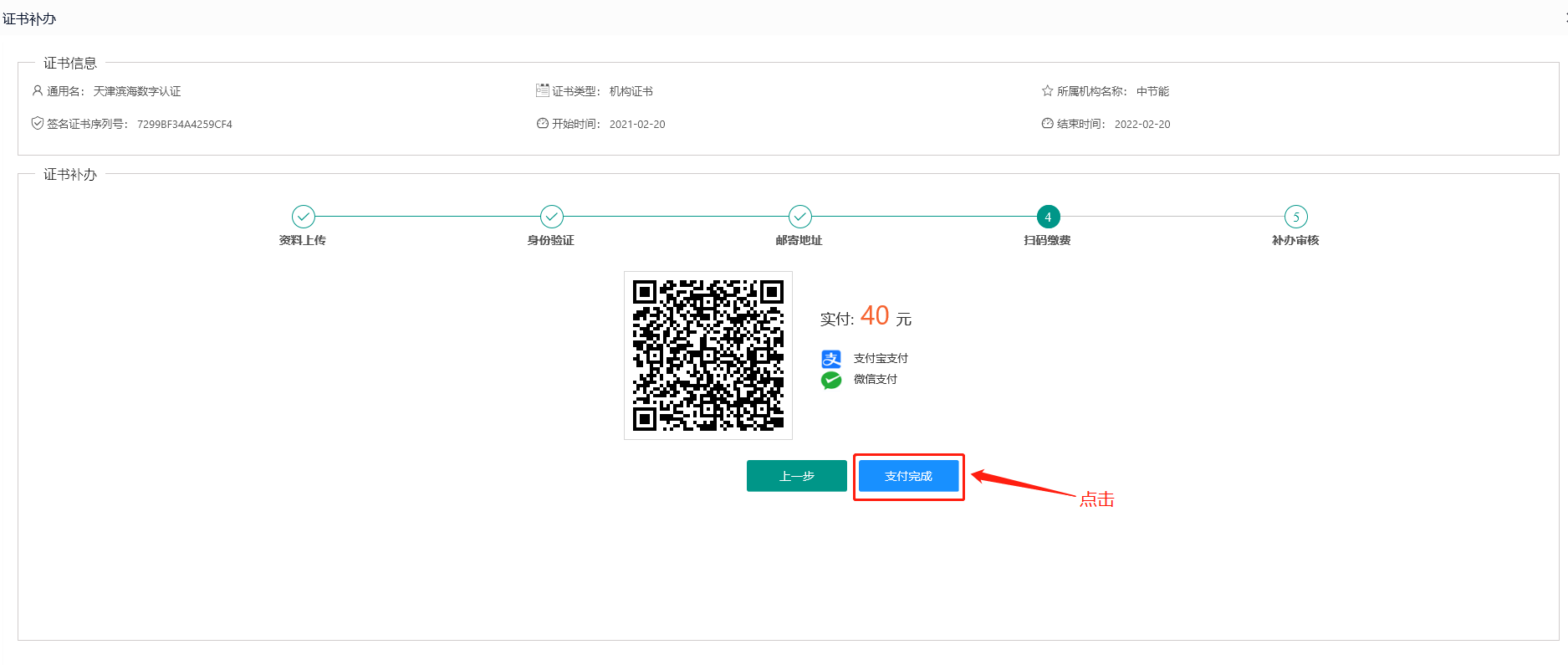Click the certificate type icon beside 证书类型

pos(542,90)
